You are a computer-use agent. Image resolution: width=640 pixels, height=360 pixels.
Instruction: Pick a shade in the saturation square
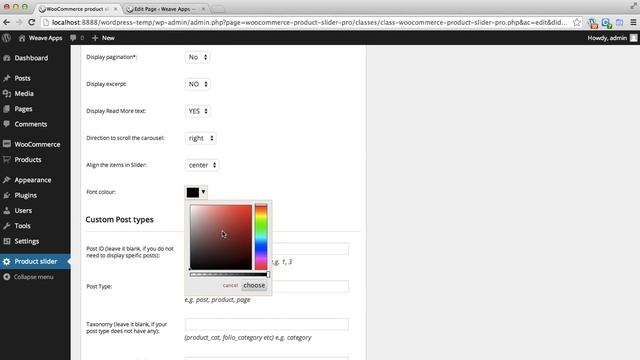coord(221,237)
